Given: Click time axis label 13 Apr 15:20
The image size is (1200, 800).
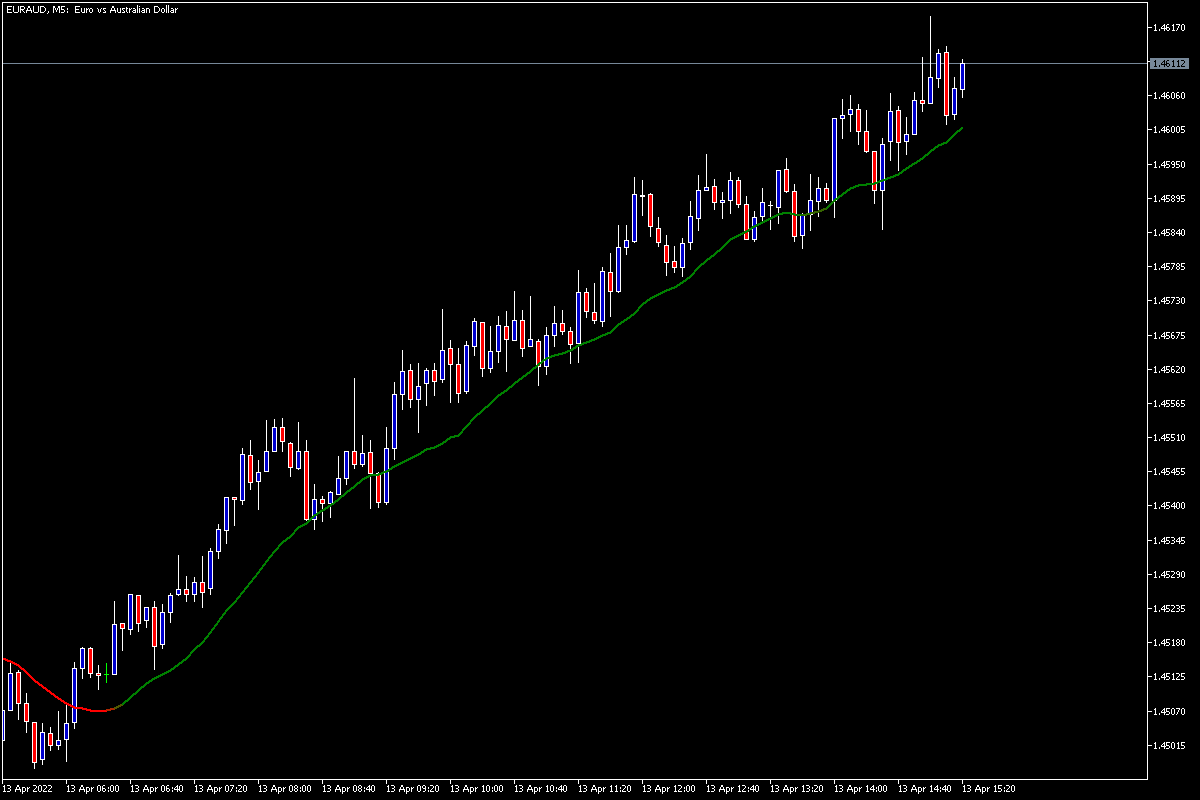Looking at the screenshot, I should click(x=989, y=789).
